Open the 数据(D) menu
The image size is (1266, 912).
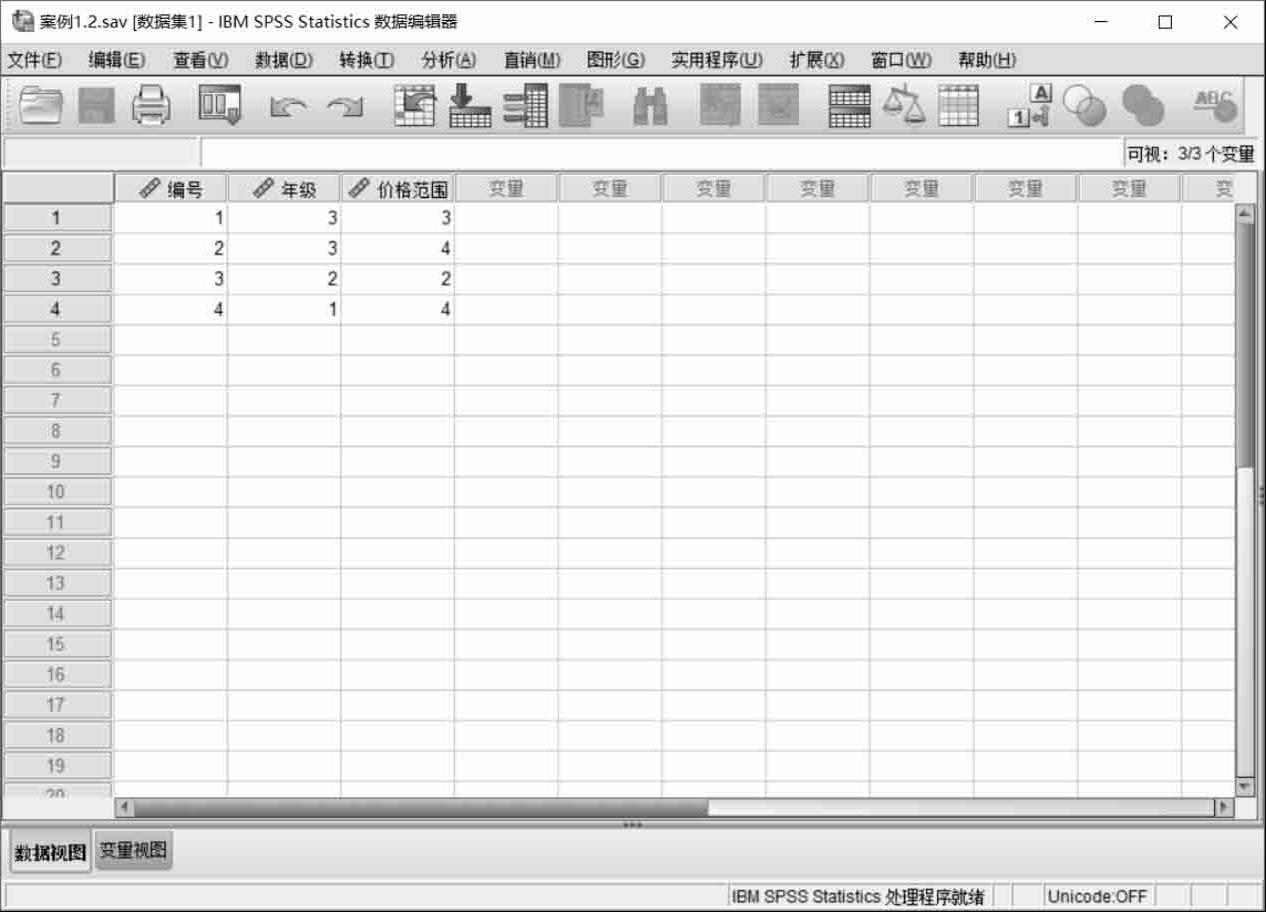(x=283, y=60)
